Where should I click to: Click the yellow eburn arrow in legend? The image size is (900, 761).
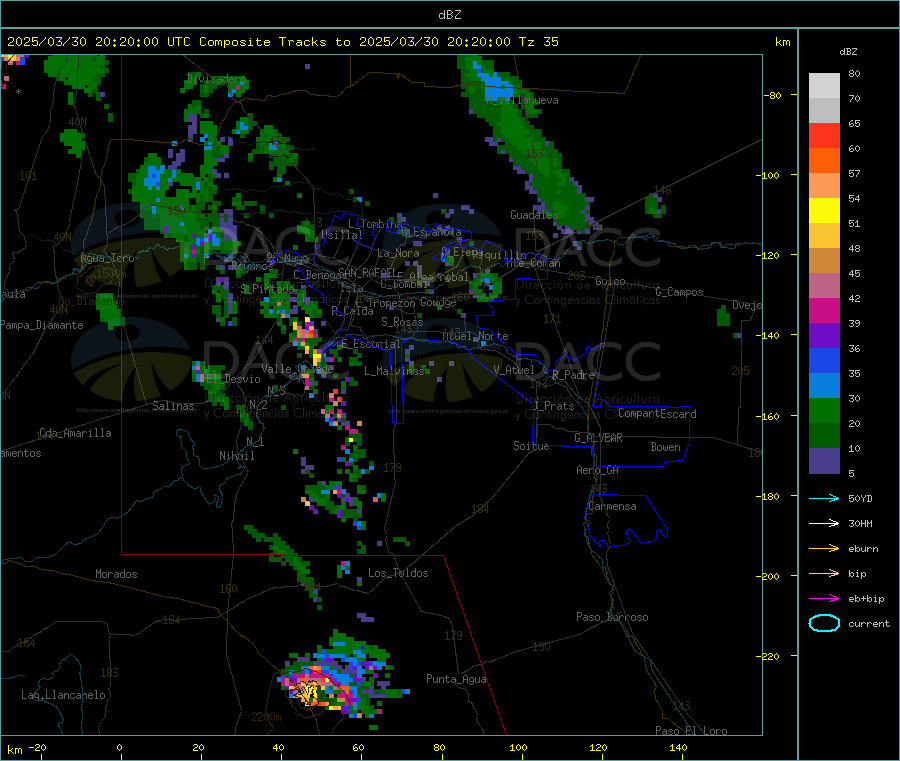tap(824, 548)
